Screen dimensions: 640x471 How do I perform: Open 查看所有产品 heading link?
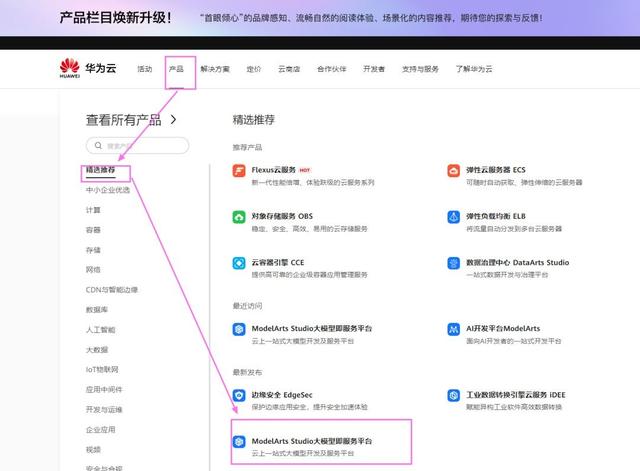[124, 120]
